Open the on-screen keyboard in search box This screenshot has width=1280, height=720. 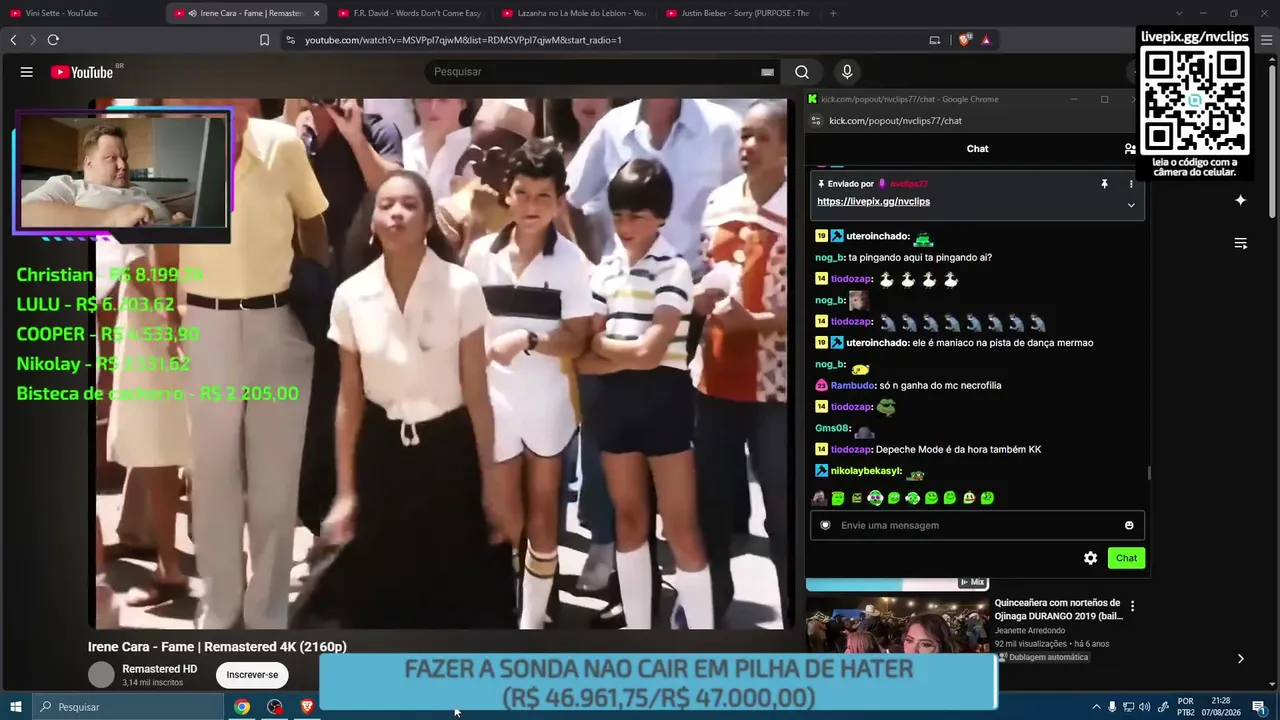click(x=767, y=72)
